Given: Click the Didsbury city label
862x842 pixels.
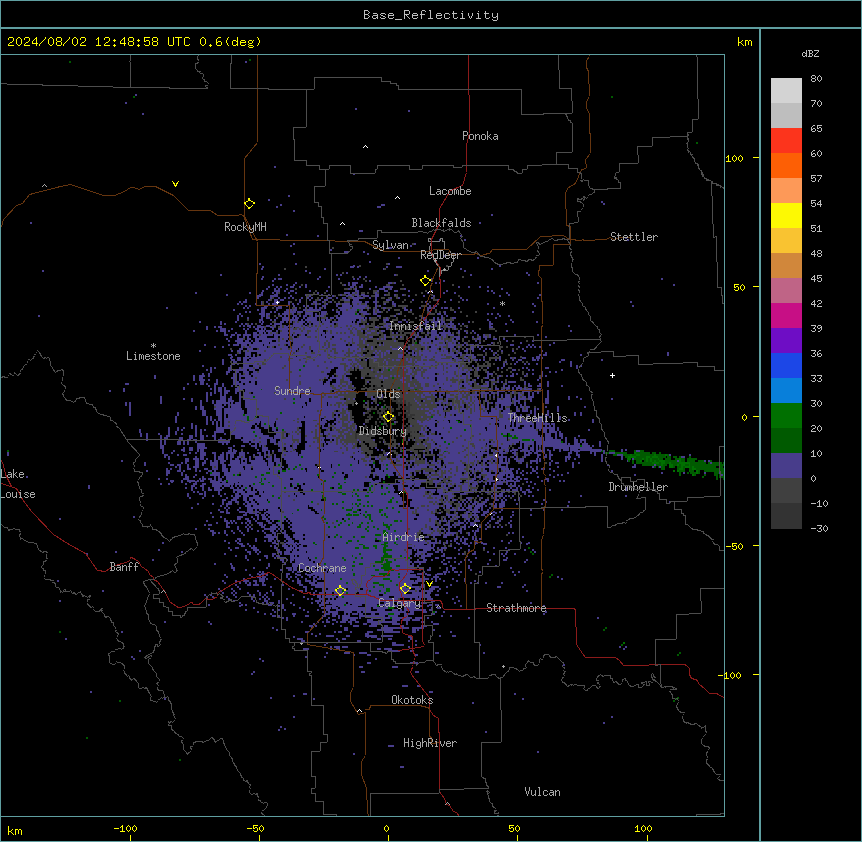Looking at the screenshot, I should [x=383, y=431].
